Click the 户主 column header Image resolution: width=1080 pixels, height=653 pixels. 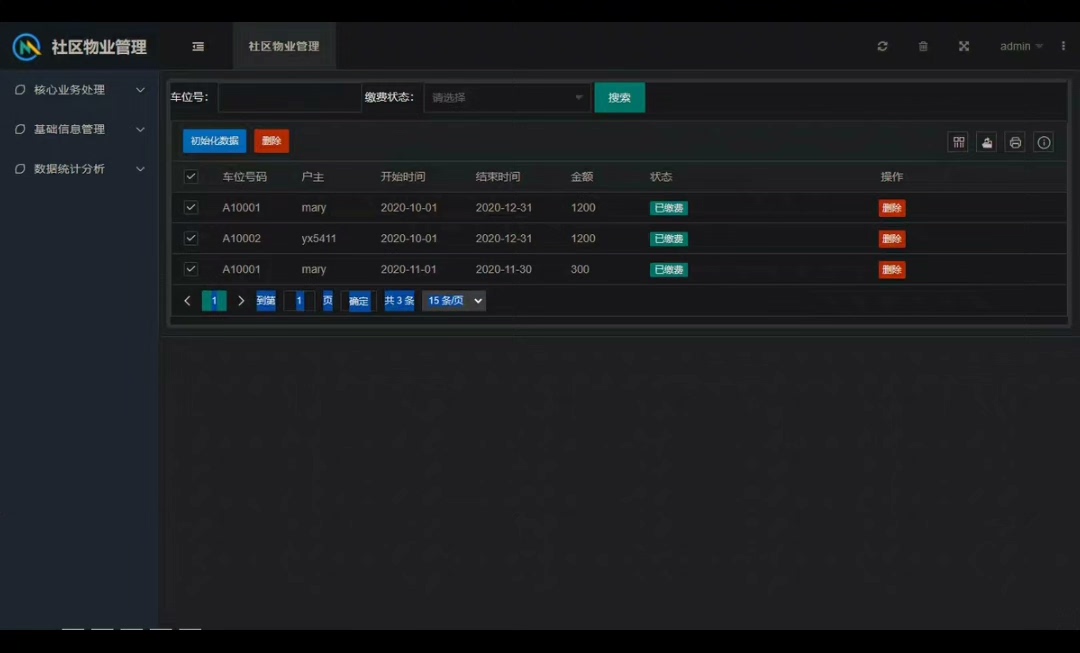313,177
